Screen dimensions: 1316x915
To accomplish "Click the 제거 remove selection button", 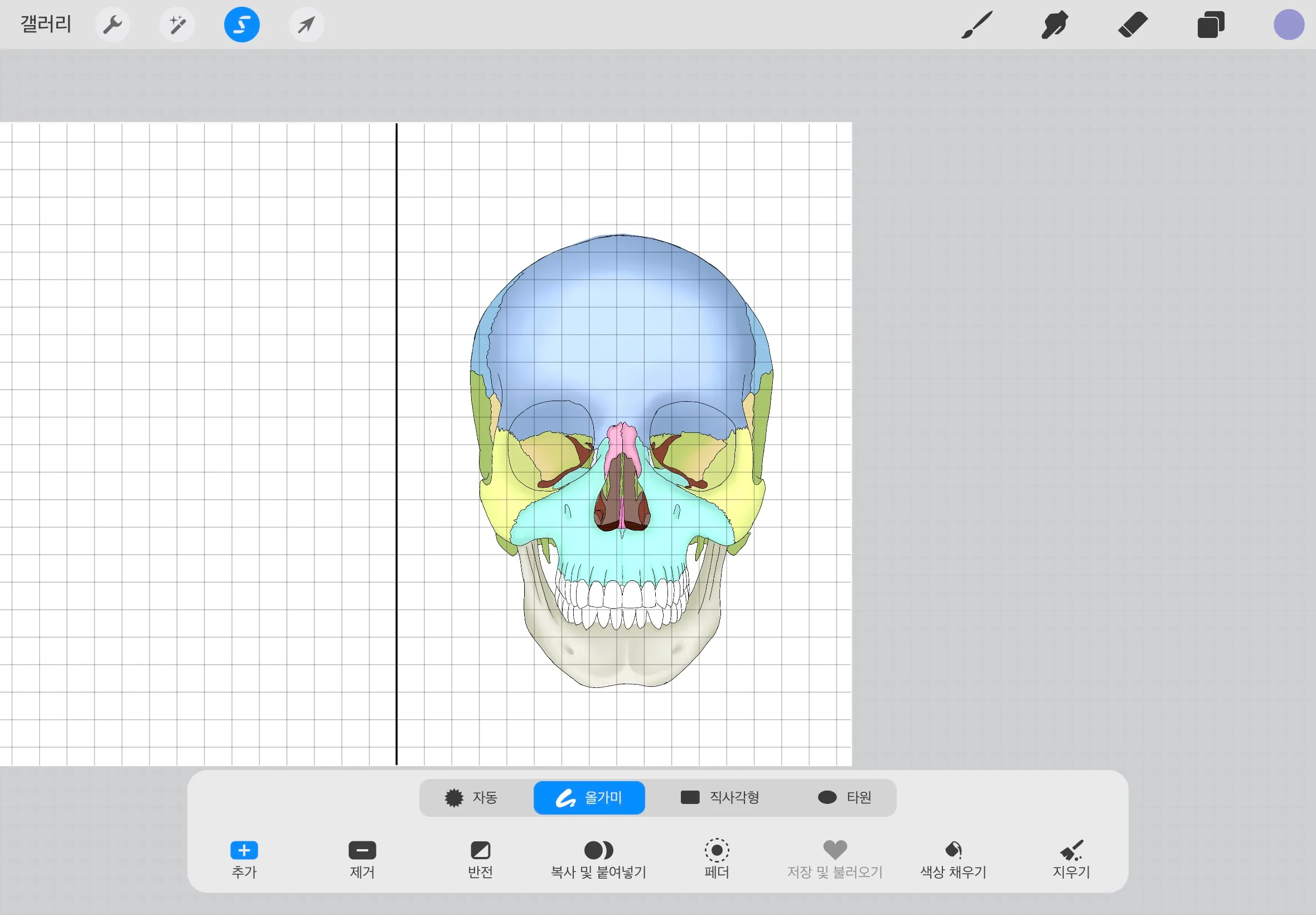I will (x=362, y=860).
